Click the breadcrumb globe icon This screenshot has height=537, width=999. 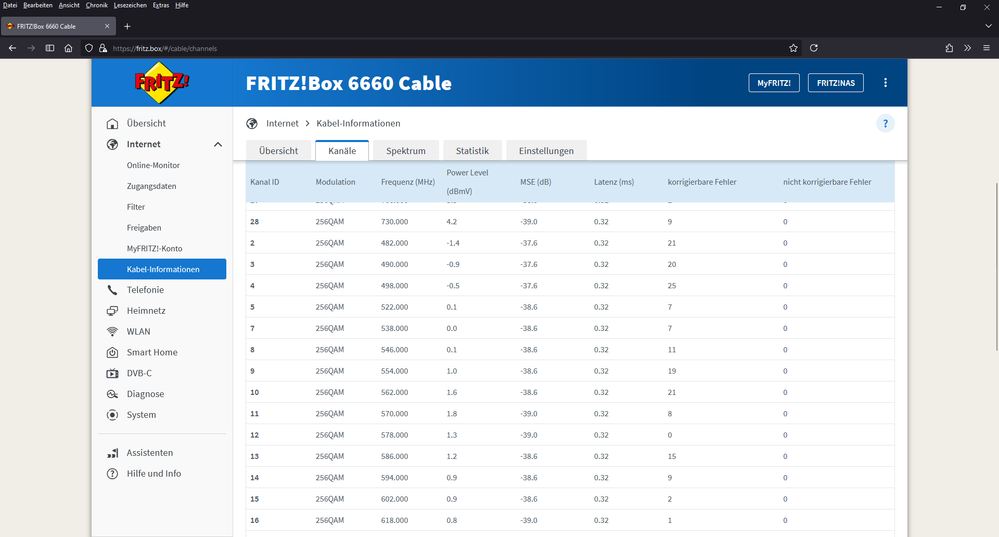coord(252,124)
